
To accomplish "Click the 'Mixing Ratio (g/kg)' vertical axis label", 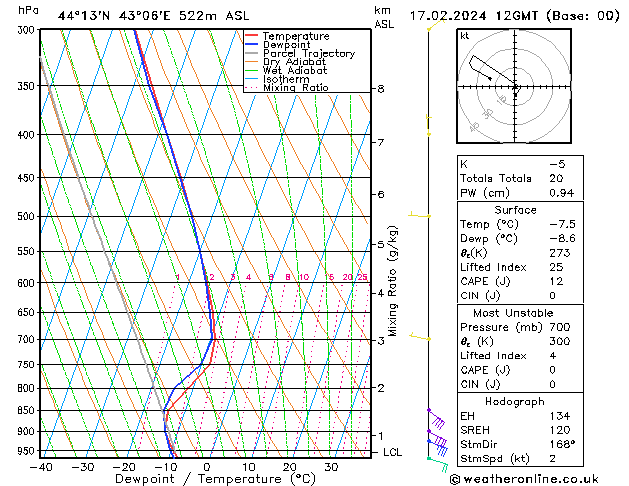I will 392,281.
